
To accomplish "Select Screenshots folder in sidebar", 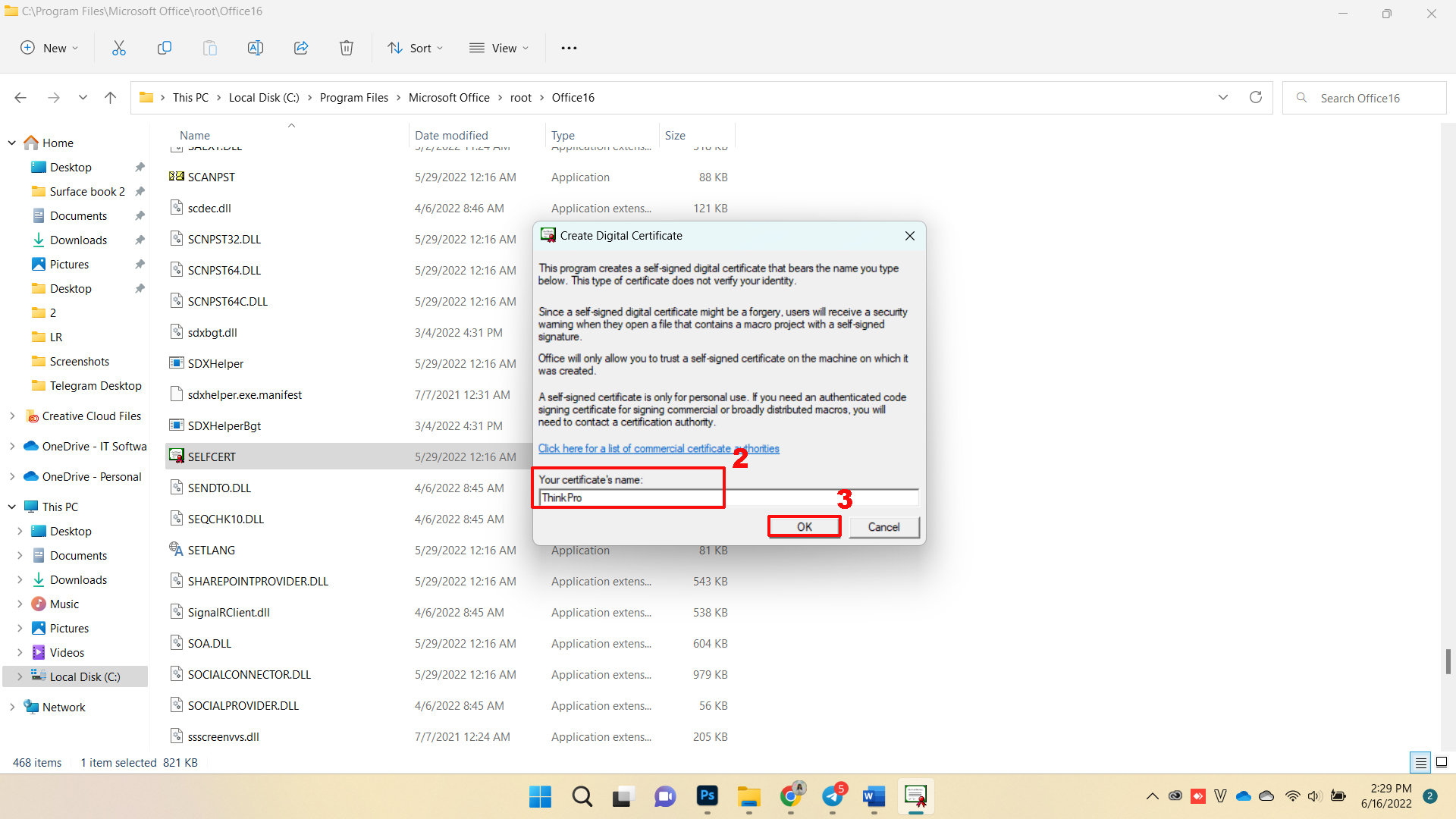I will 79,362.
